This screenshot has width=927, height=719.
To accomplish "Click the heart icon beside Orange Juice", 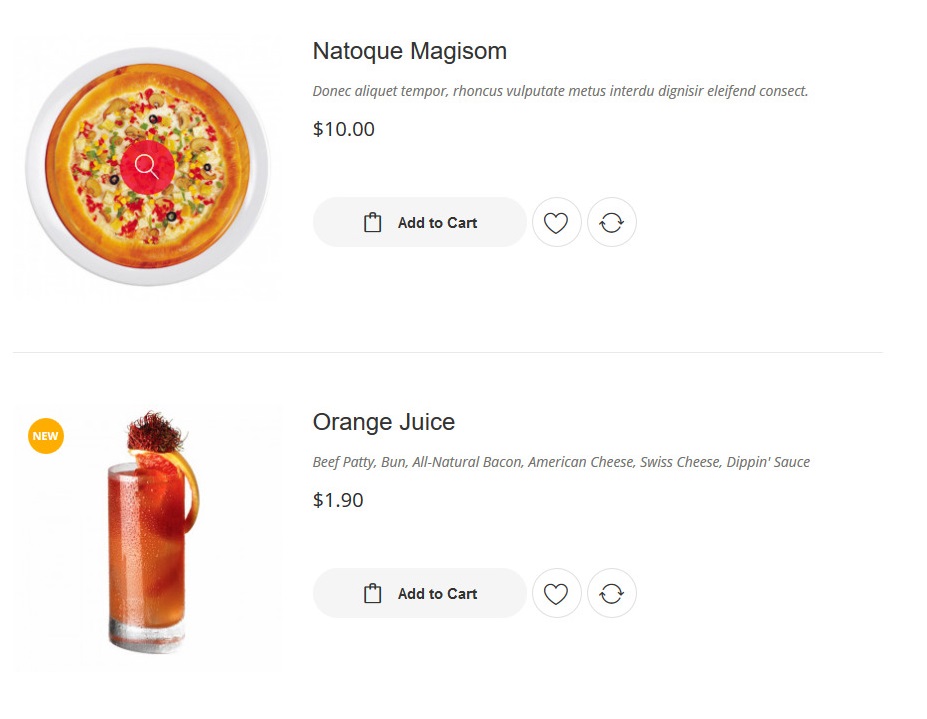I will (x=556, y=594).
